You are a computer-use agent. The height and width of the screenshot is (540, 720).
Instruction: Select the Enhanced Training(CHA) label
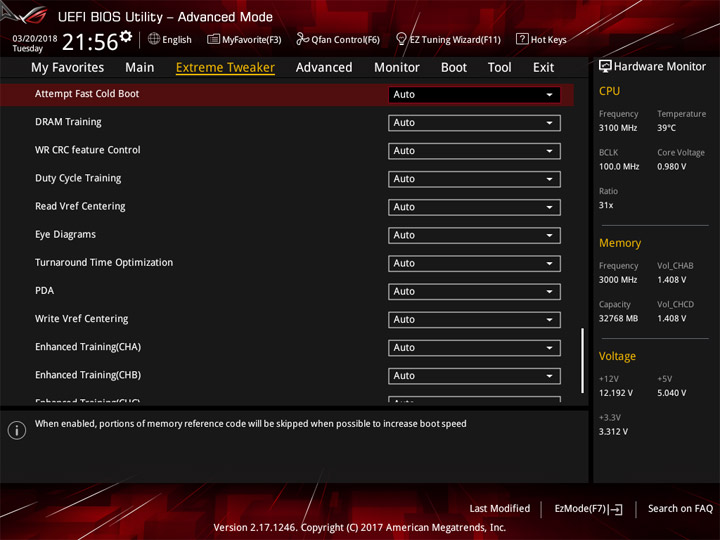(88, 347)
